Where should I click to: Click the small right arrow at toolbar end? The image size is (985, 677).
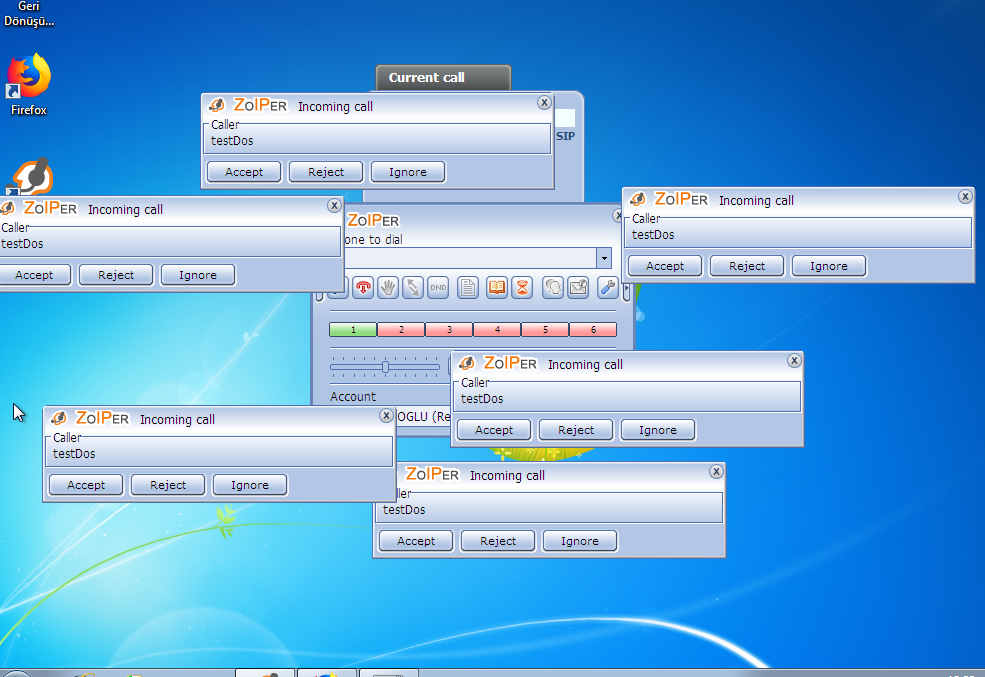pyautogui.click(x=626, y=290)
